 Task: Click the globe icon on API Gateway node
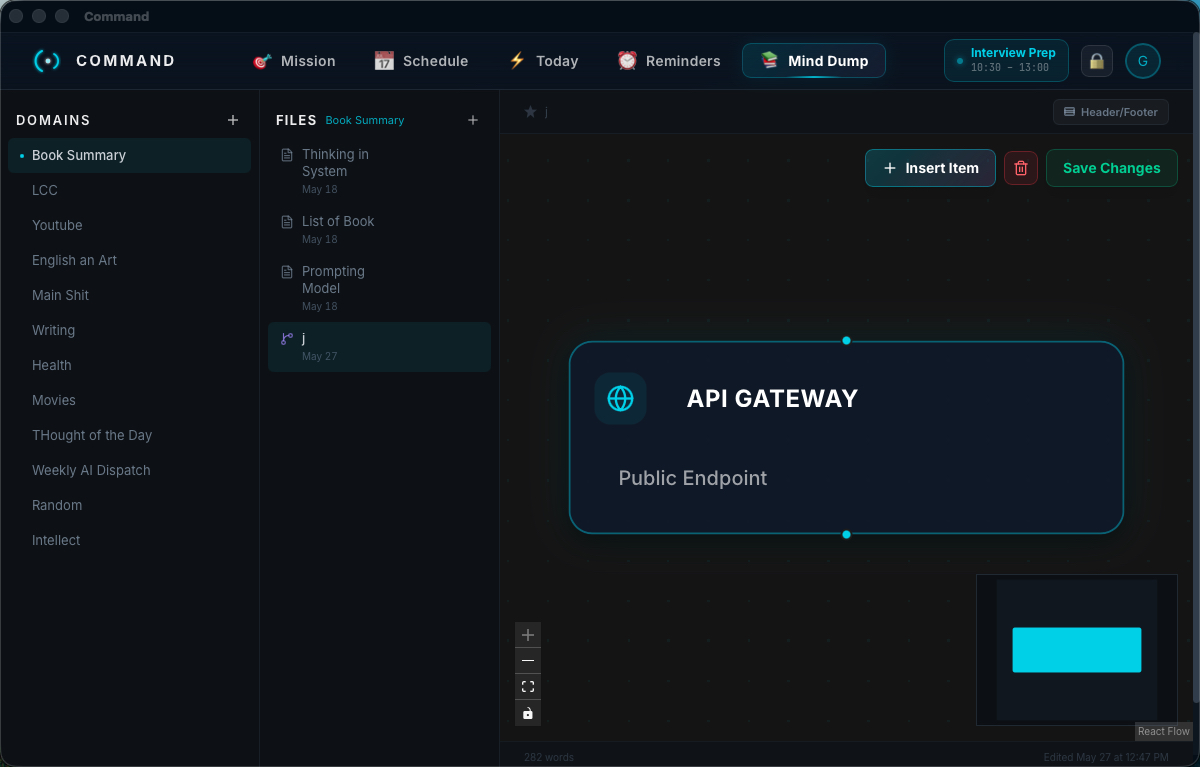pos(620,398)
